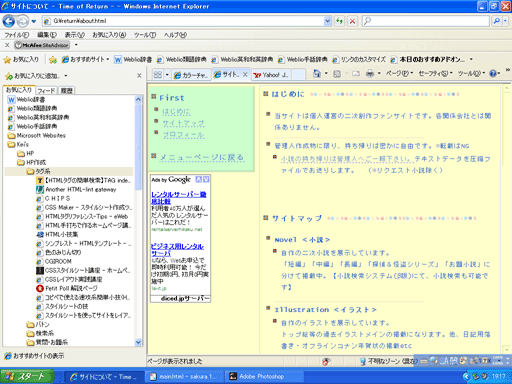The height and width of the screenshot is (384, 512).
Task: Switch to Adobe Photoshop on taskbar
Action: click(x=264, y=377)
